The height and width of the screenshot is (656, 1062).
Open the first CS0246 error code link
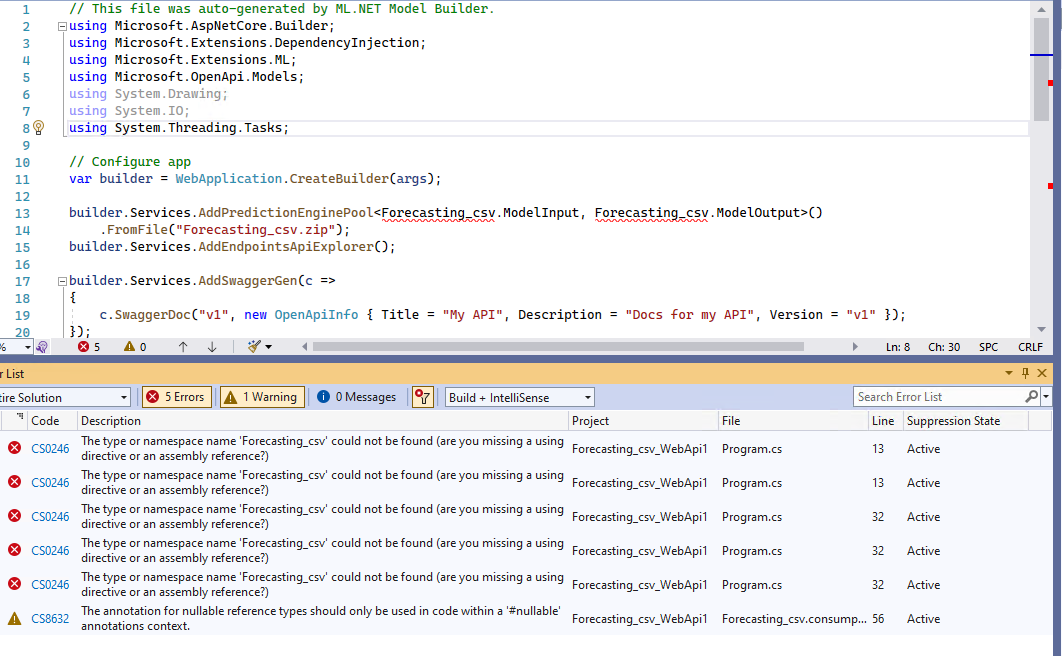[50, 449]
